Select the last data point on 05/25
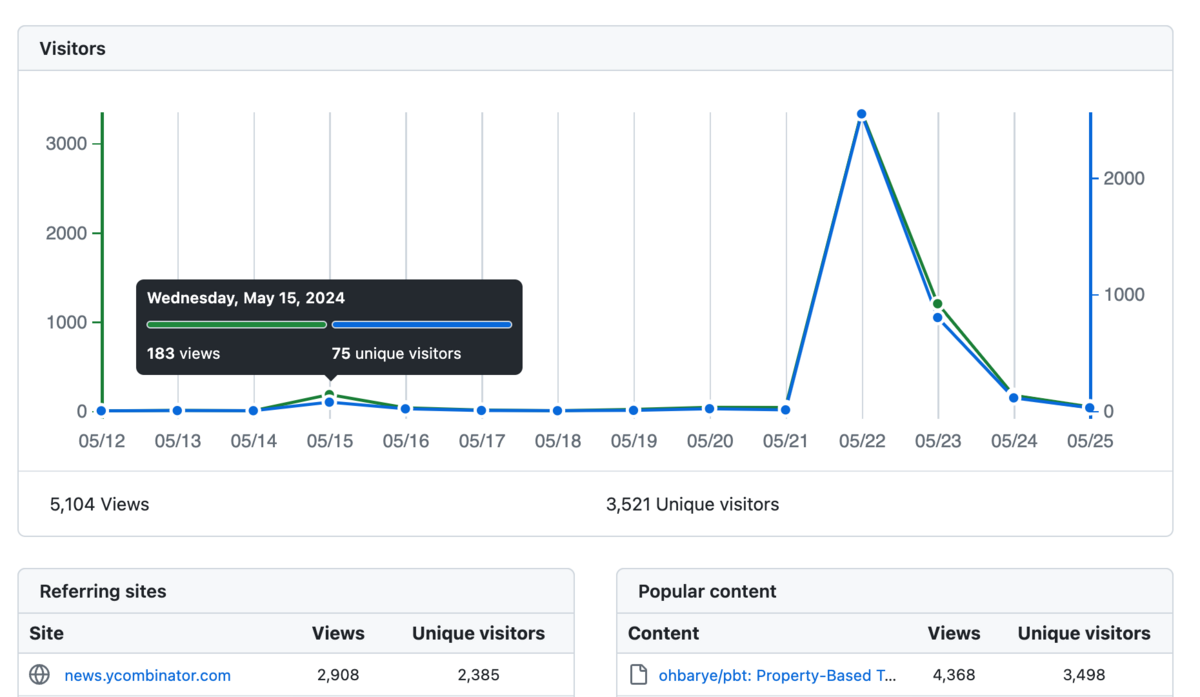The width and height of the screenshot is (1200, 697). pyautogui.click(x=1090, y=408)
